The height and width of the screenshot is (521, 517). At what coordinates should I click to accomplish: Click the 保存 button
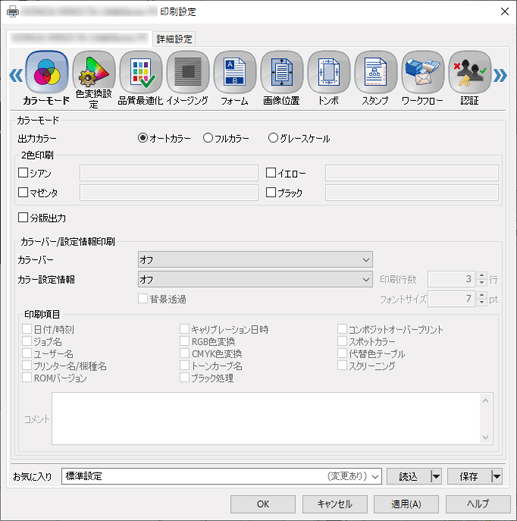[469, 476]
